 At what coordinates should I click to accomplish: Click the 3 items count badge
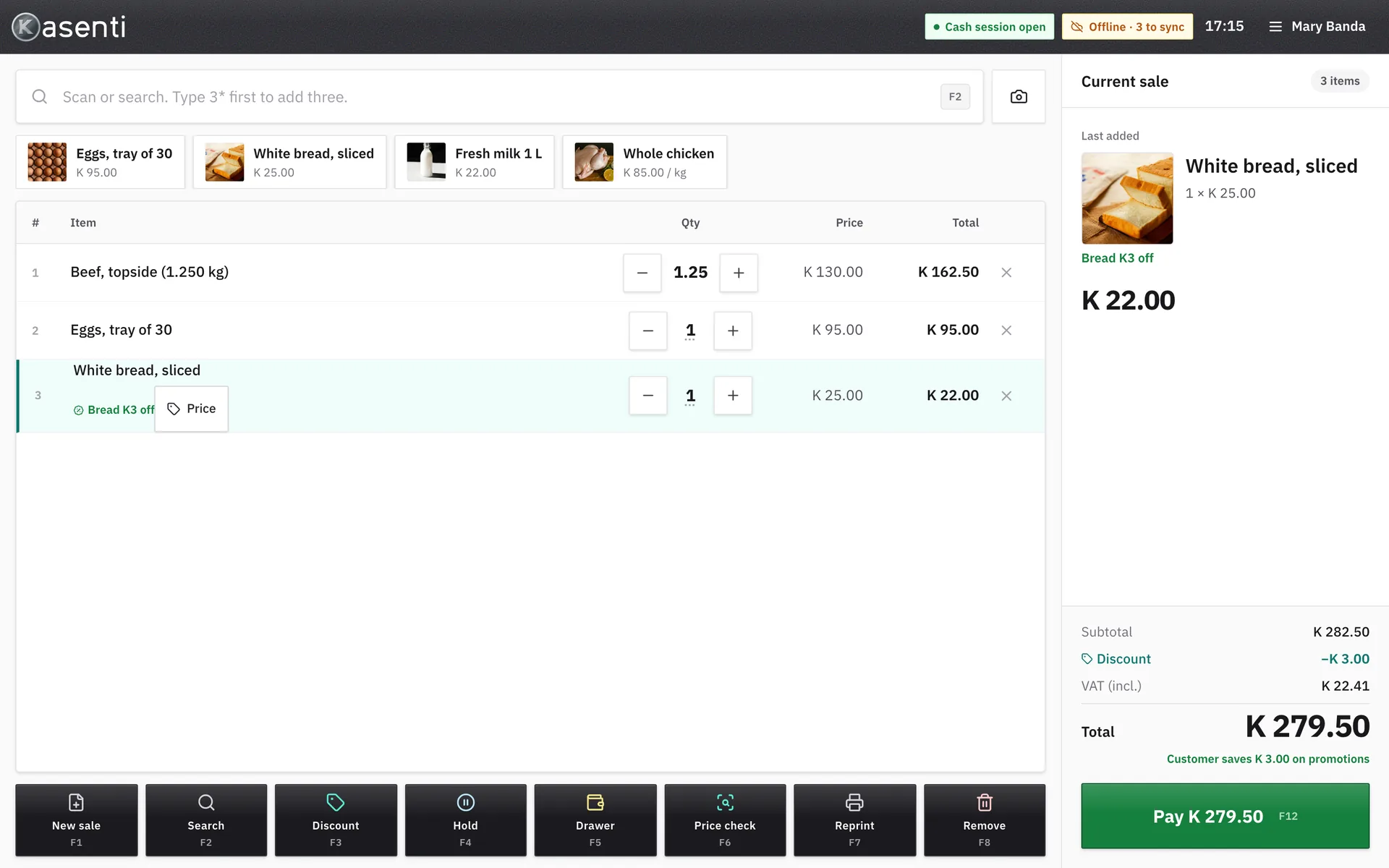pyautogui.click(x=1340, y=81)
